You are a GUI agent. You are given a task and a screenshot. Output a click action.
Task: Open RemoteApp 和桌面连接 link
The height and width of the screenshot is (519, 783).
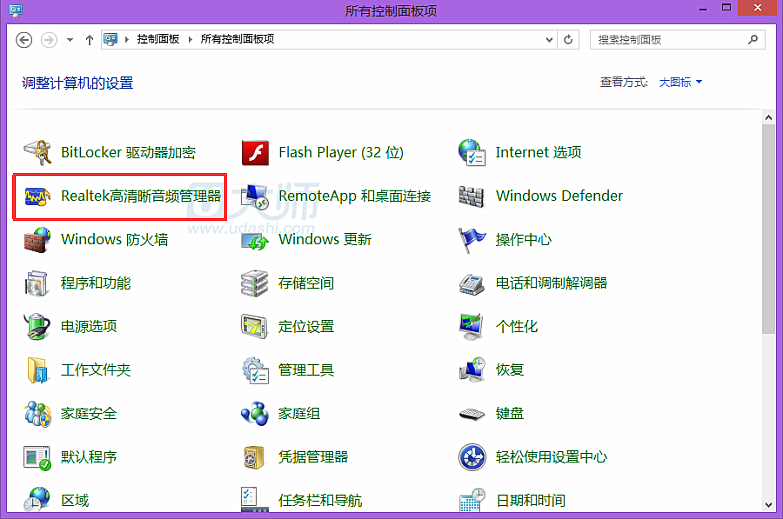354,197
